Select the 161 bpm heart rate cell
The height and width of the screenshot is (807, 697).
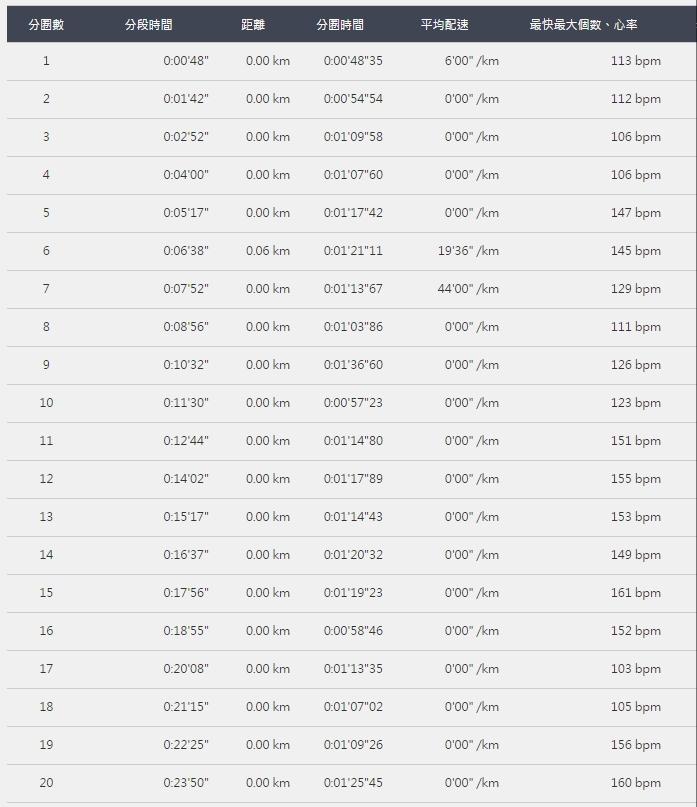[635, 593]
